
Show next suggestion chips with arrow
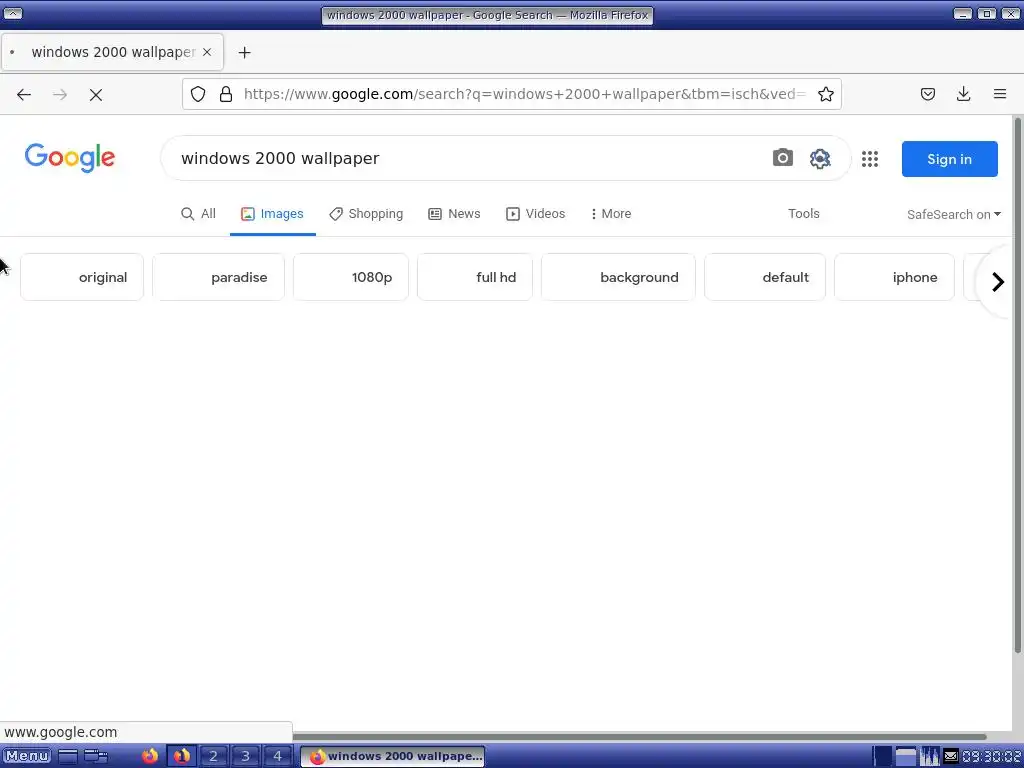pos(997,282)
